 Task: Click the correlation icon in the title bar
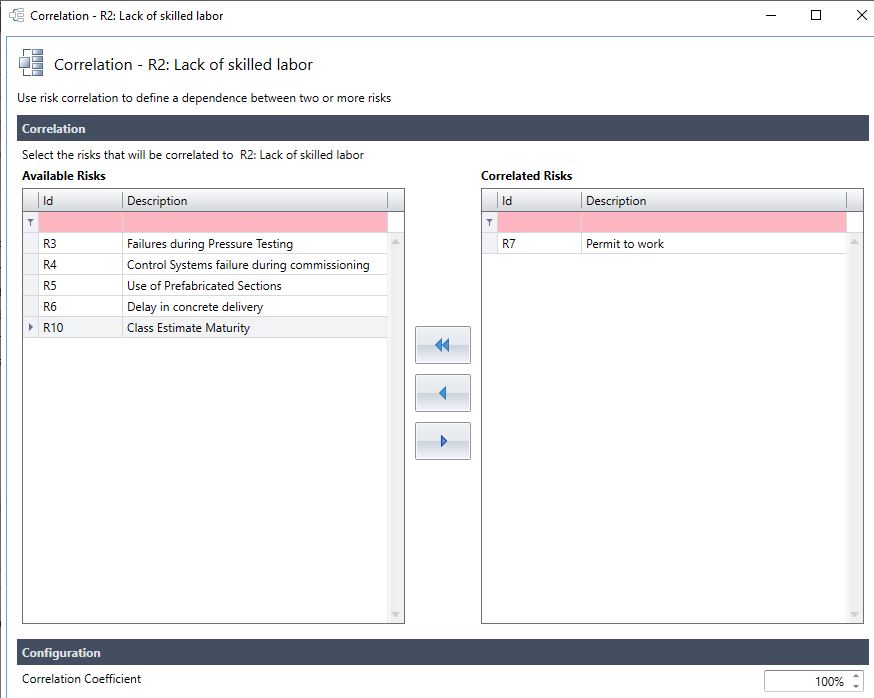click(x=16, y=16)
